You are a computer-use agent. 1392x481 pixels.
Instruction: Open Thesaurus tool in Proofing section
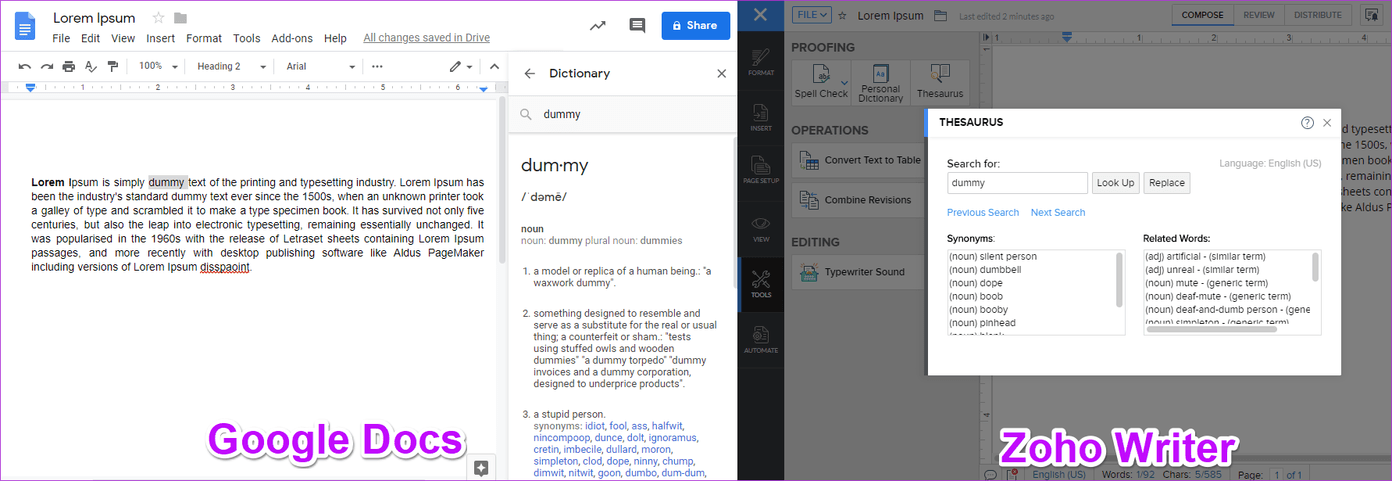(939, 82)
